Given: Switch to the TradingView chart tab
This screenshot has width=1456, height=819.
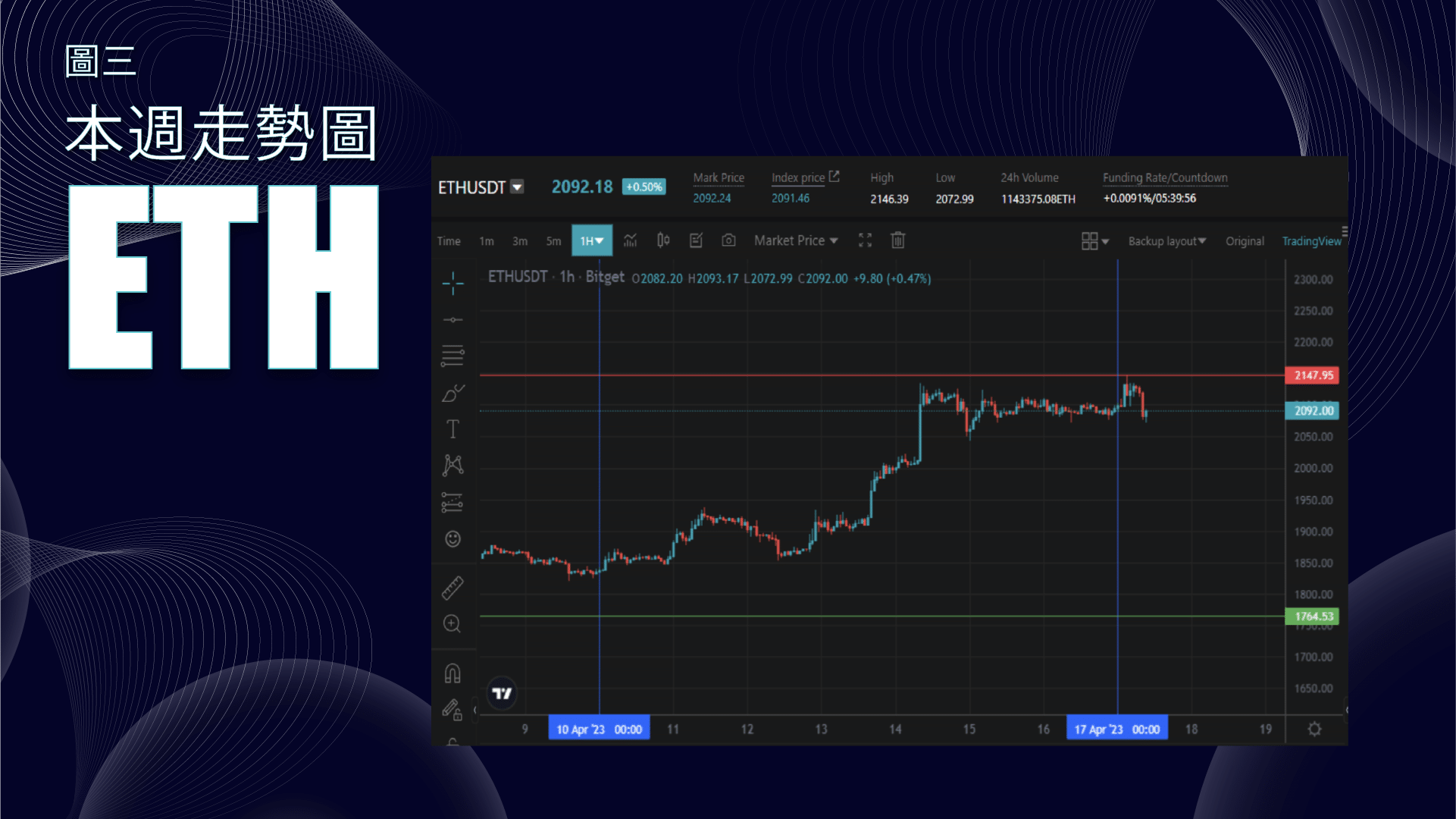Looking at the screenshot, I should (1311, 241).
